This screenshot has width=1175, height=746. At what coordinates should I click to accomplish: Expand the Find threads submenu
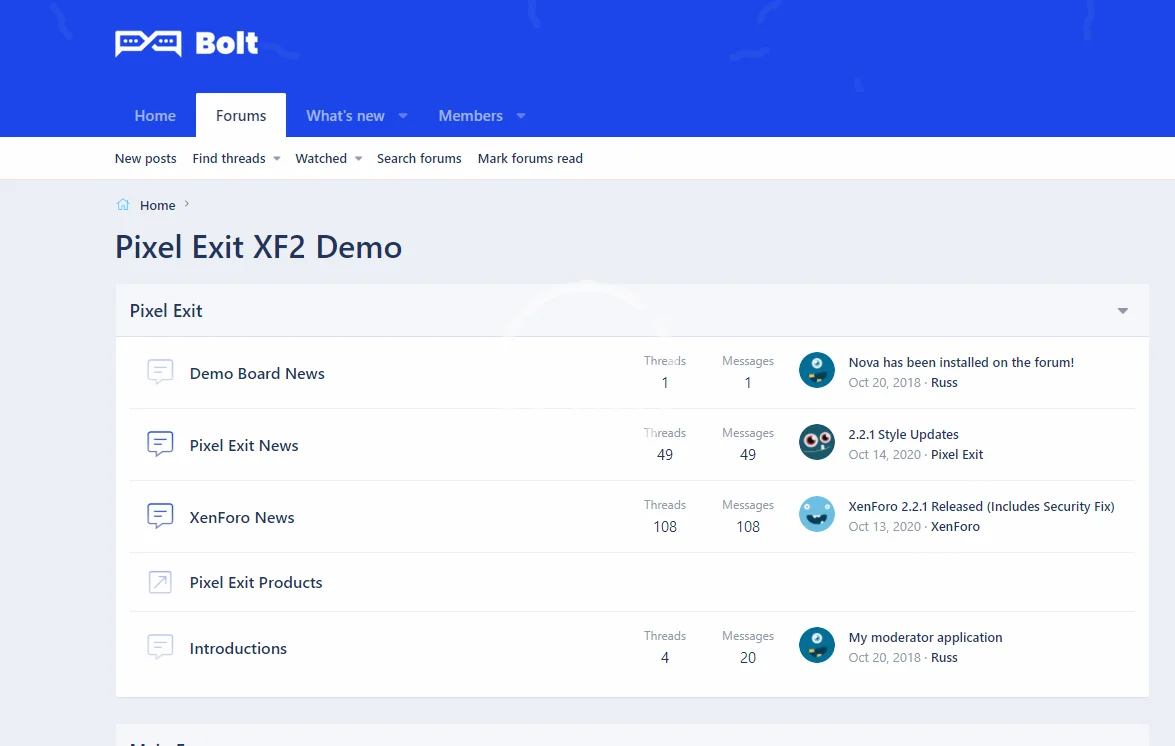277,159
